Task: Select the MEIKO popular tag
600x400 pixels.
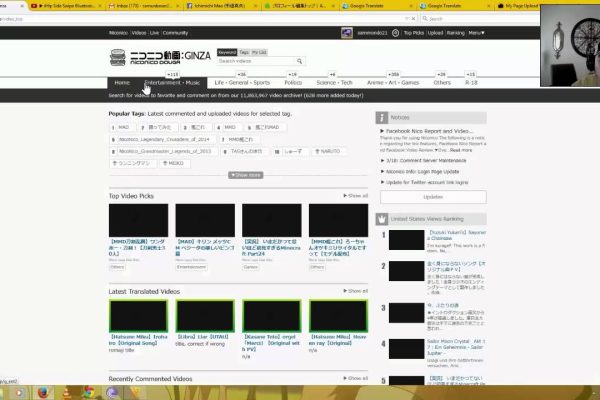Action: [x=173, y=163]
